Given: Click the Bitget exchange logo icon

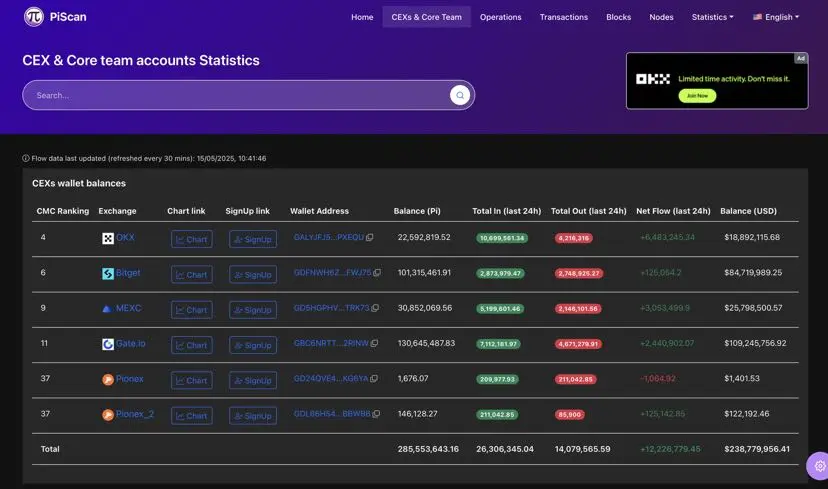Looking at the screenshot, I should [108, 274].
